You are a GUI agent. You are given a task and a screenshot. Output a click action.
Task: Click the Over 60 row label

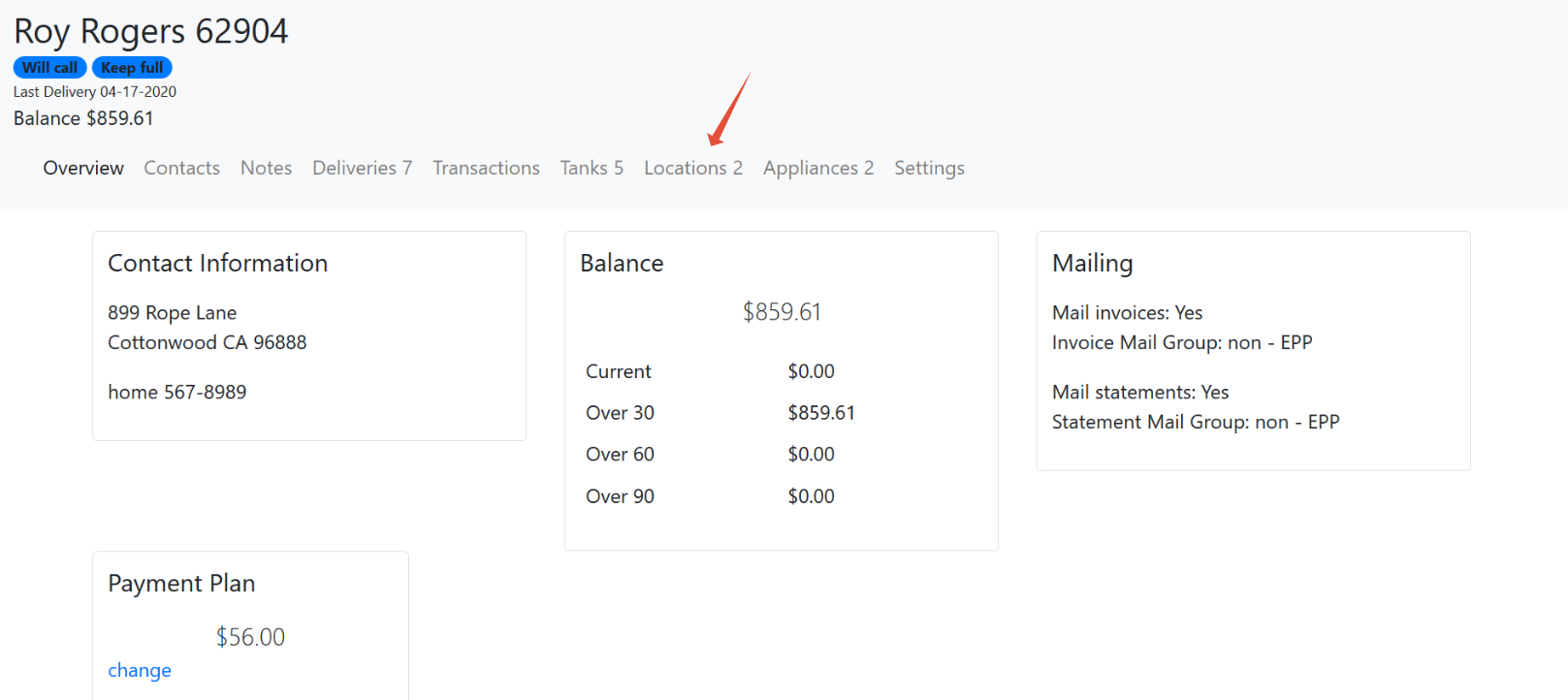pos(621,455)
